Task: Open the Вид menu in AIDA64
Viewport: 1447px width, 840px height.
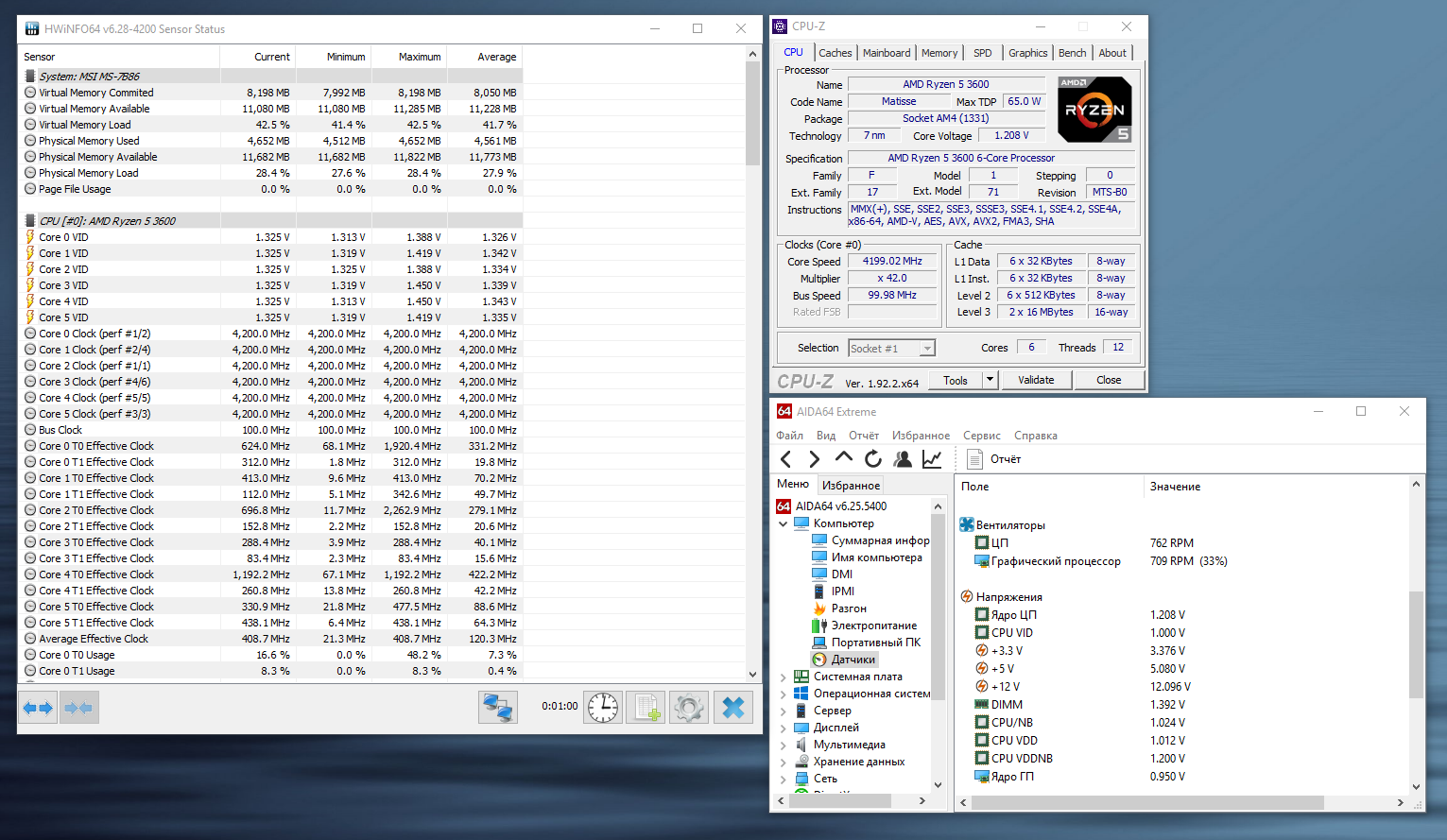Action: [826, 436]
